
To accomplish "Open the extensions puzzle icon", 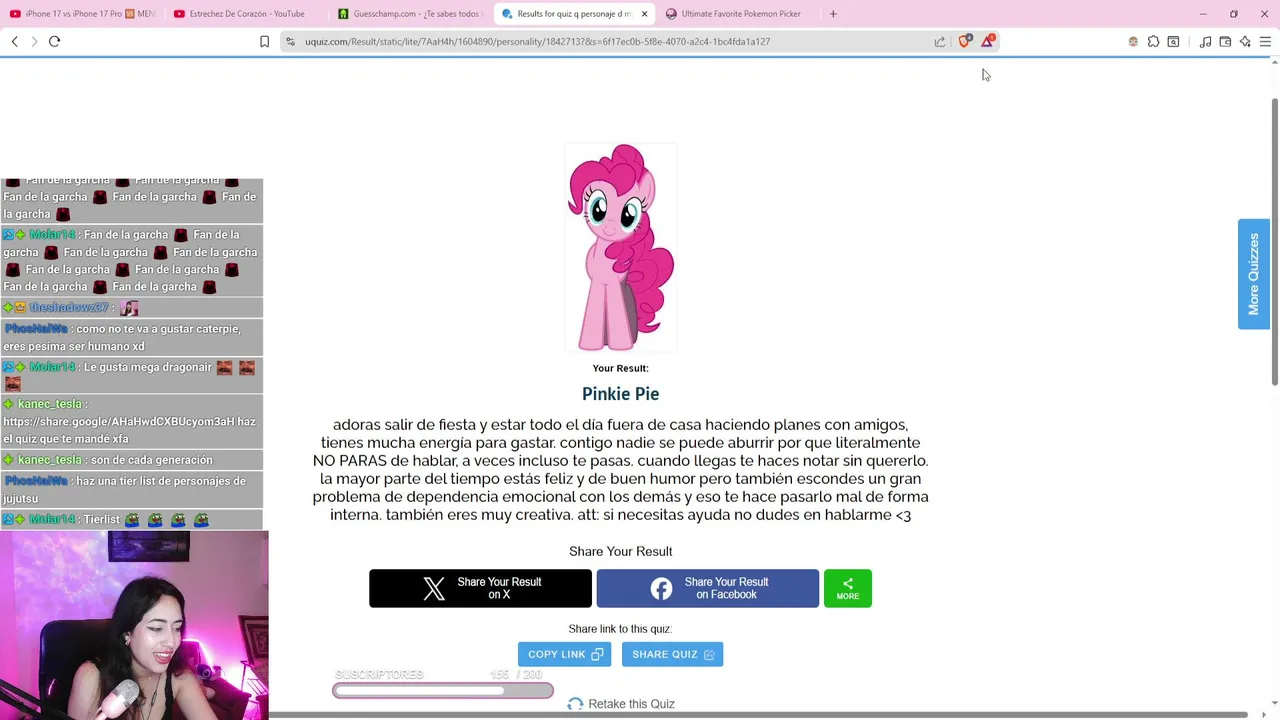I will [1153, 41].
